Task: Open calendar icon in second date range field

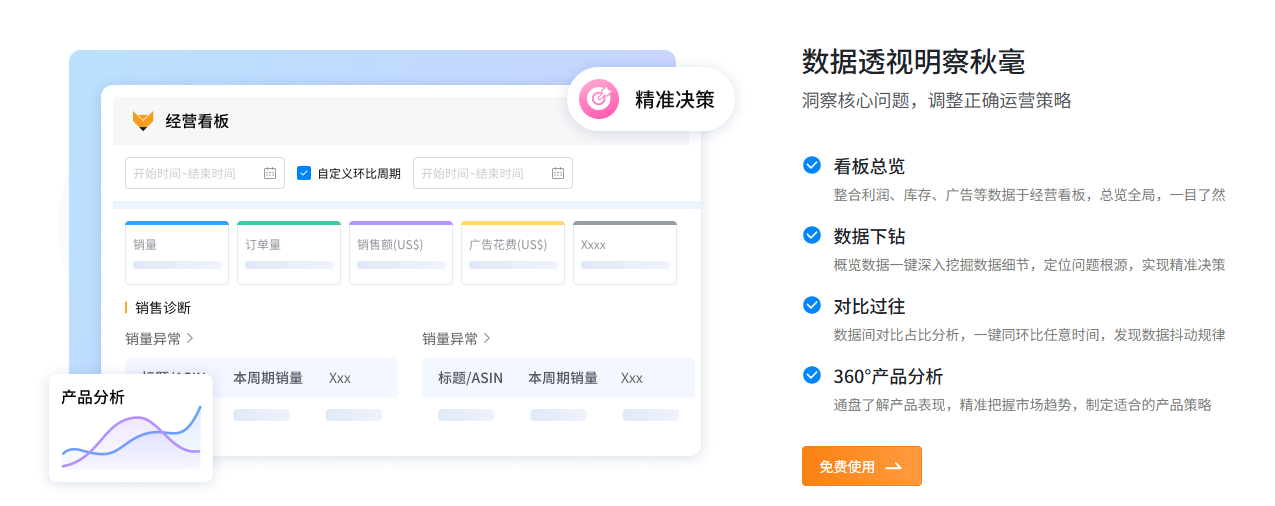Action: click(x=558, y=173)
